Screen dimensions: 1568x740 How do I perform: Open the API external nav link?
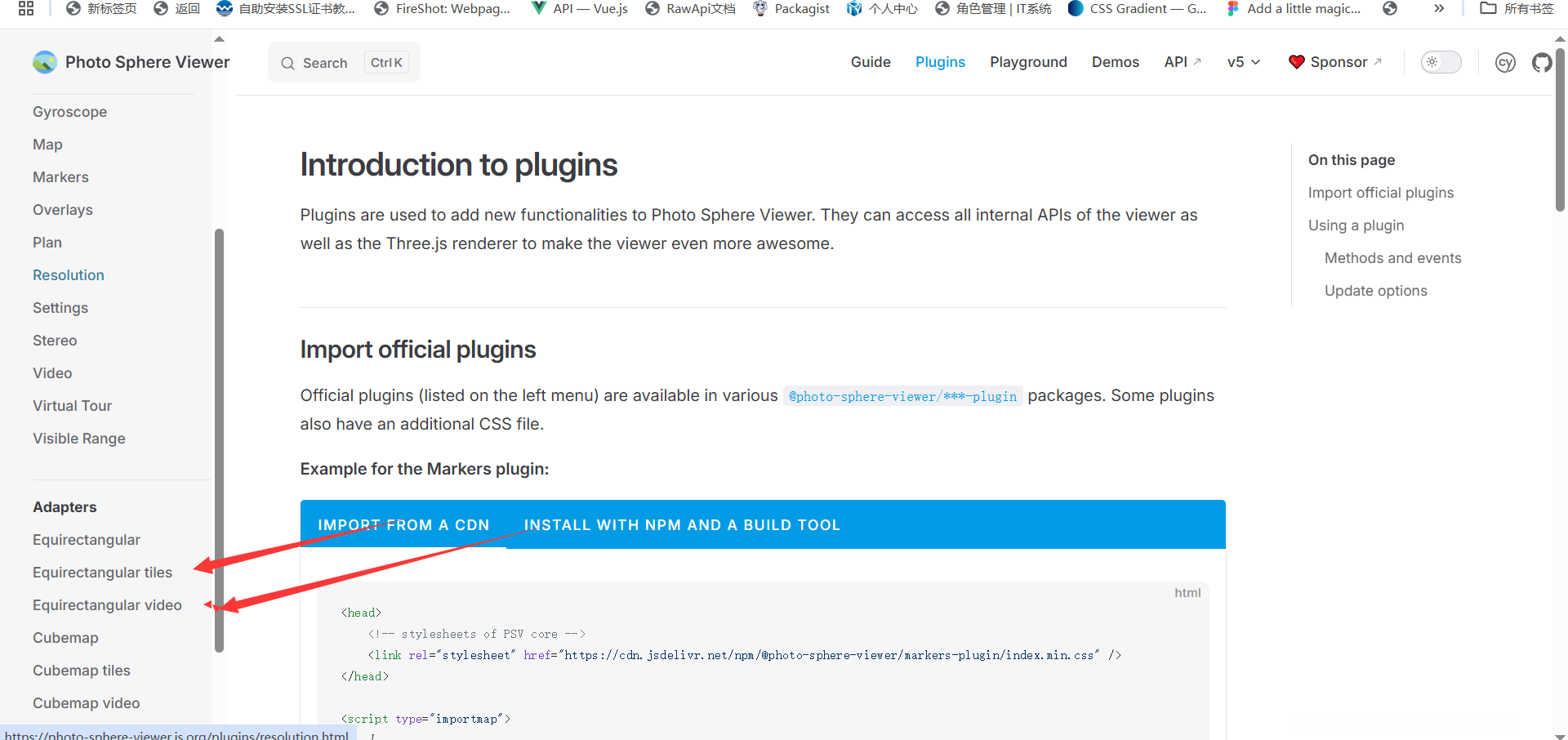(1183, 62)
